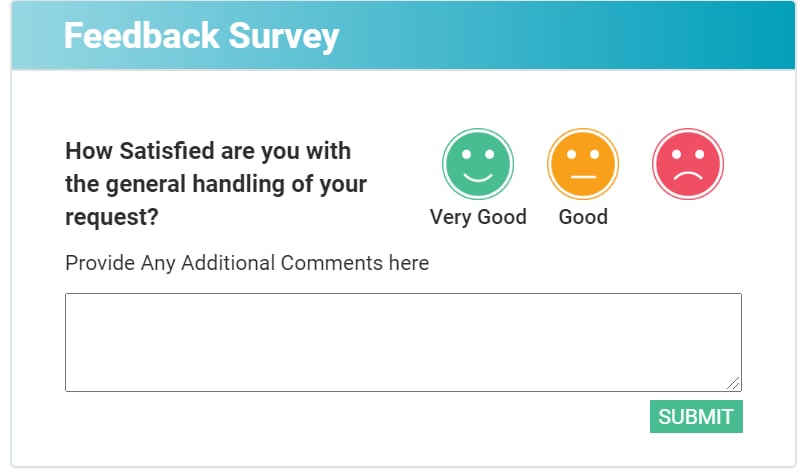Rate handling as Good via neutral face
The width and height of the screenshot is (806, 474).
[583, 164]
